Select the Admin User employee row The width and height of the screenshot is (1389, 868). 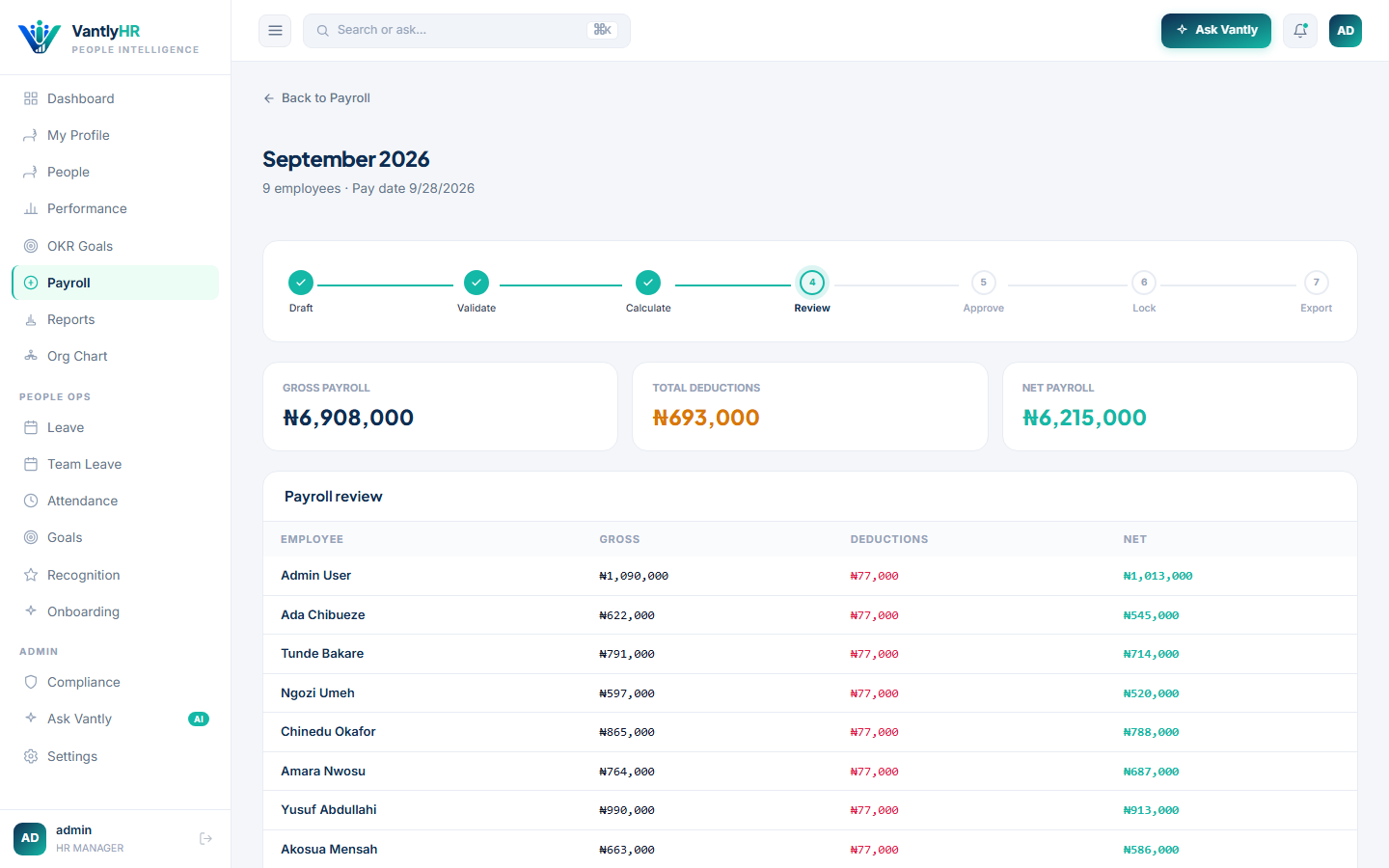(809, 576)
